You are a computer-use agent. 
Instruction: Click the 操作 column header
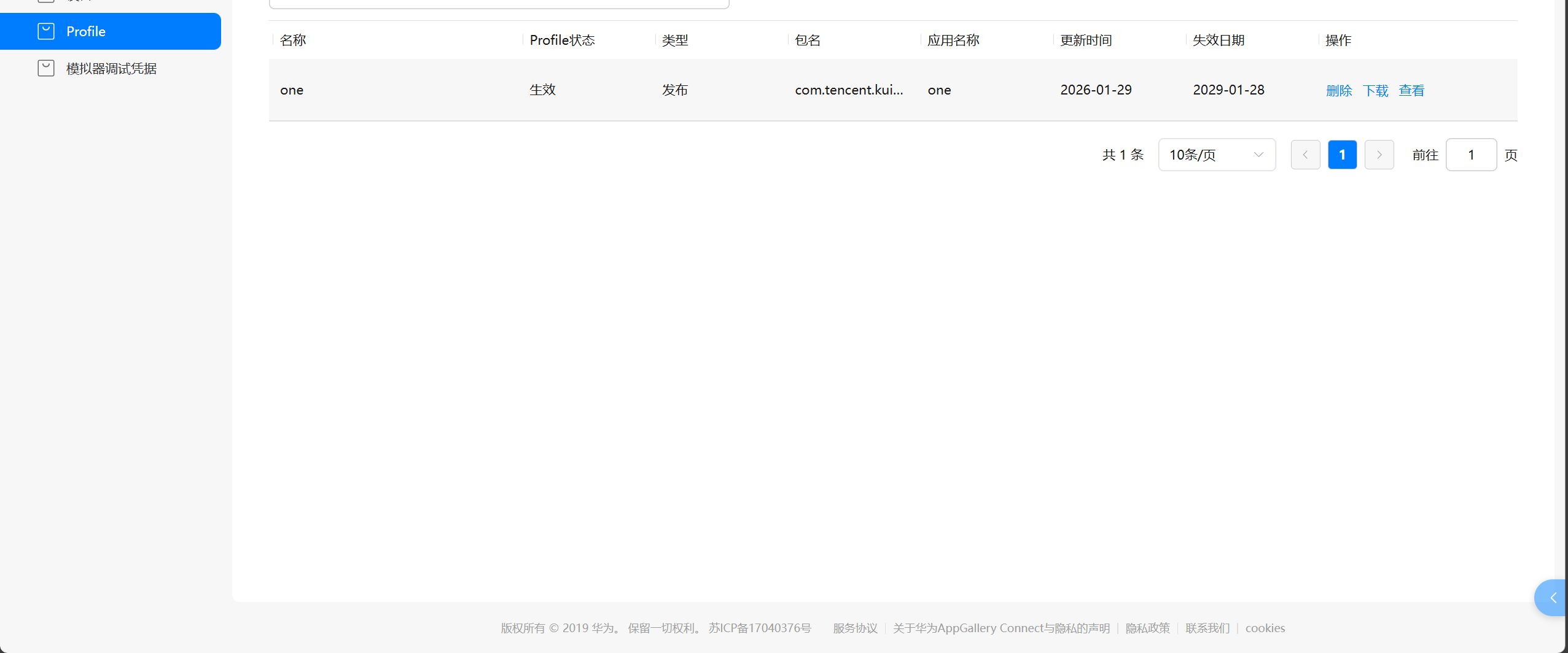(1338, 40)
